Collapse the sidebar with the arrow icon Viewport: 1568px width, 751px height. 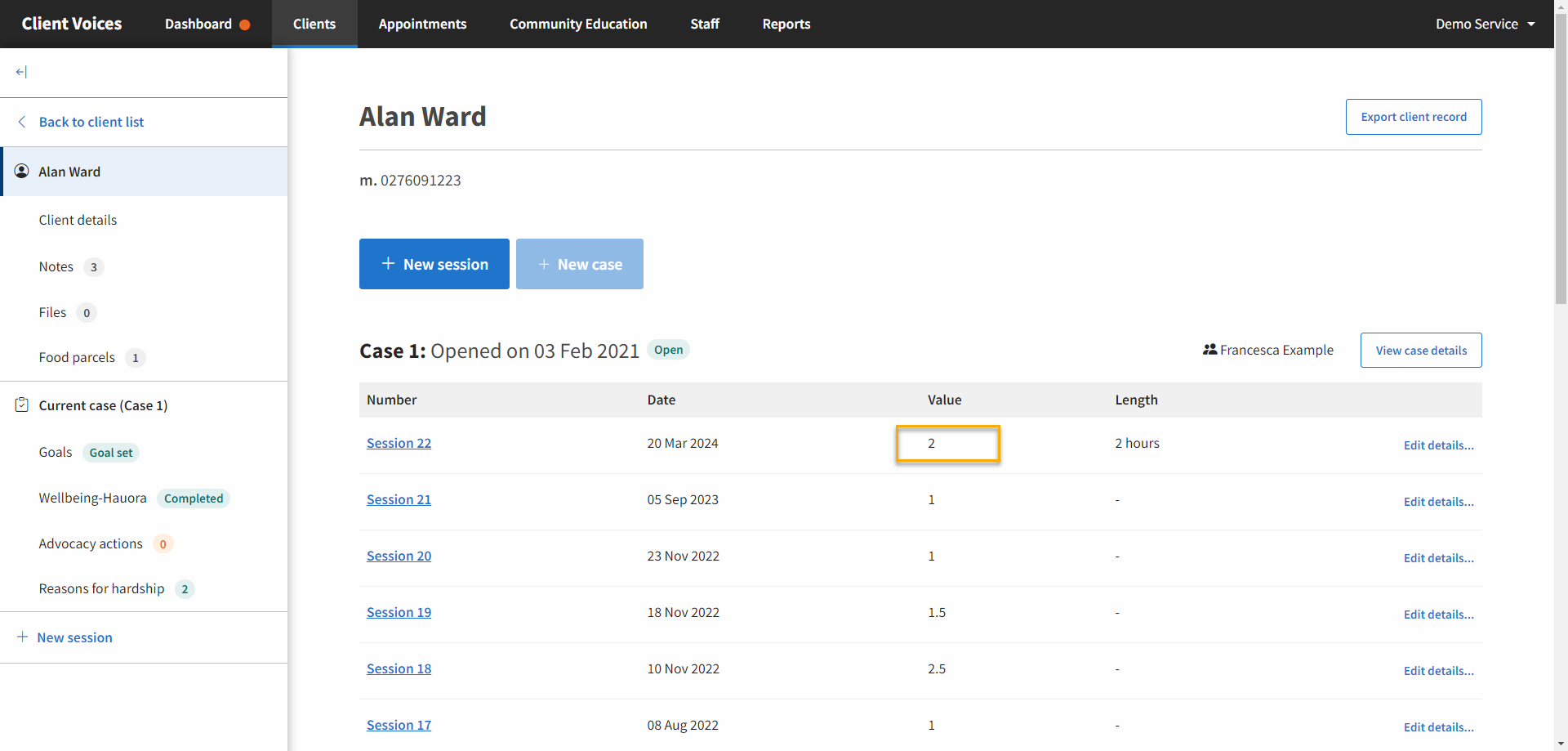pos(21,72)
